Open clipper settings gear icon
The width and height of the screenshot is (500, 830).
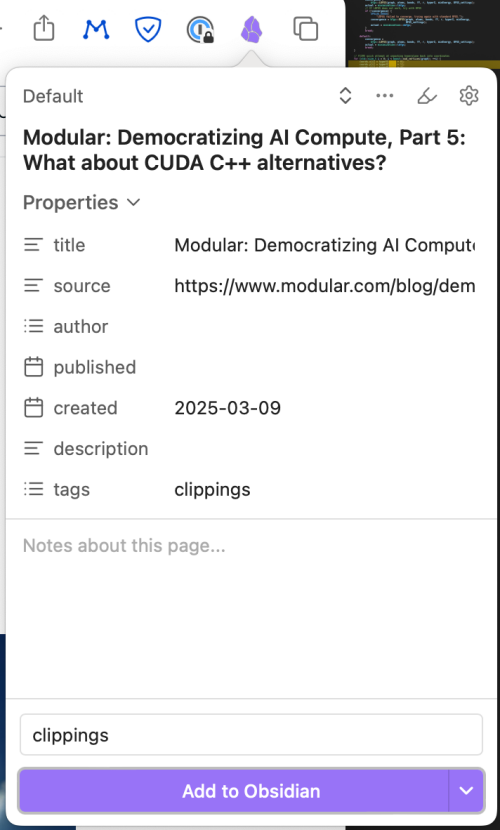(x=469, y=96)
